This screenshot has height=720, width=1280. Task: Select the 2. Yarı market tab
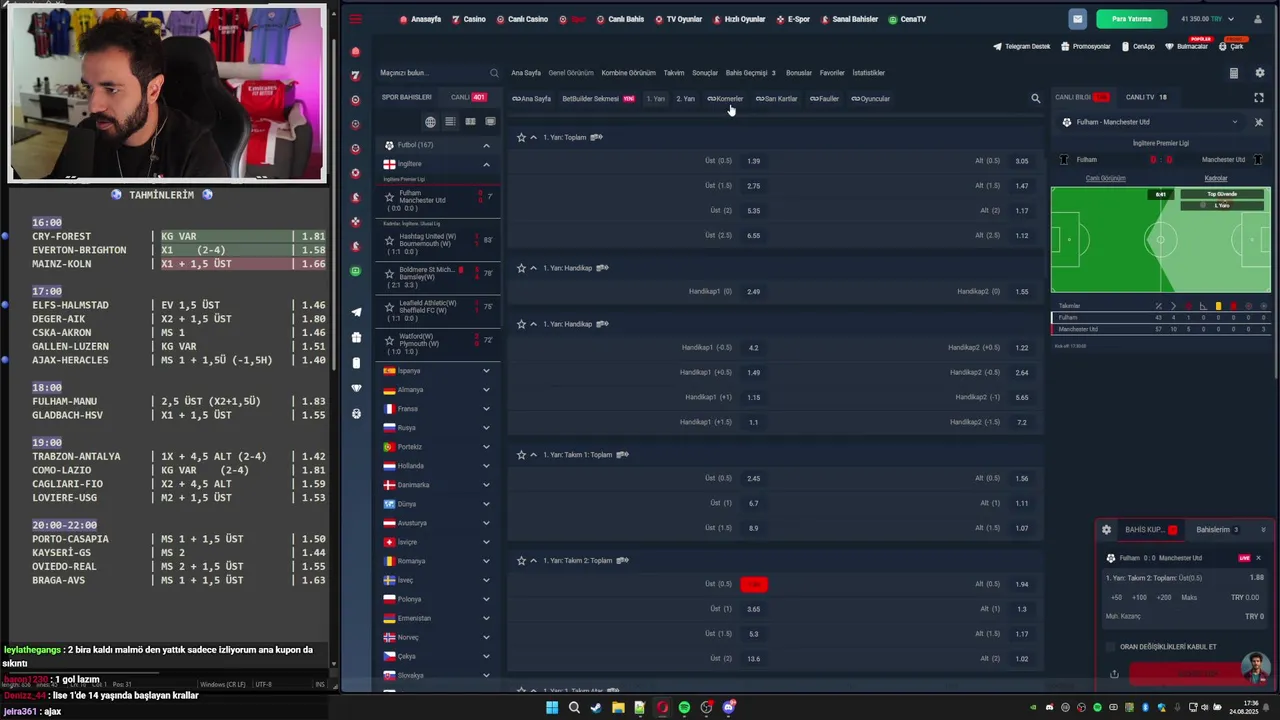[685, 99]
